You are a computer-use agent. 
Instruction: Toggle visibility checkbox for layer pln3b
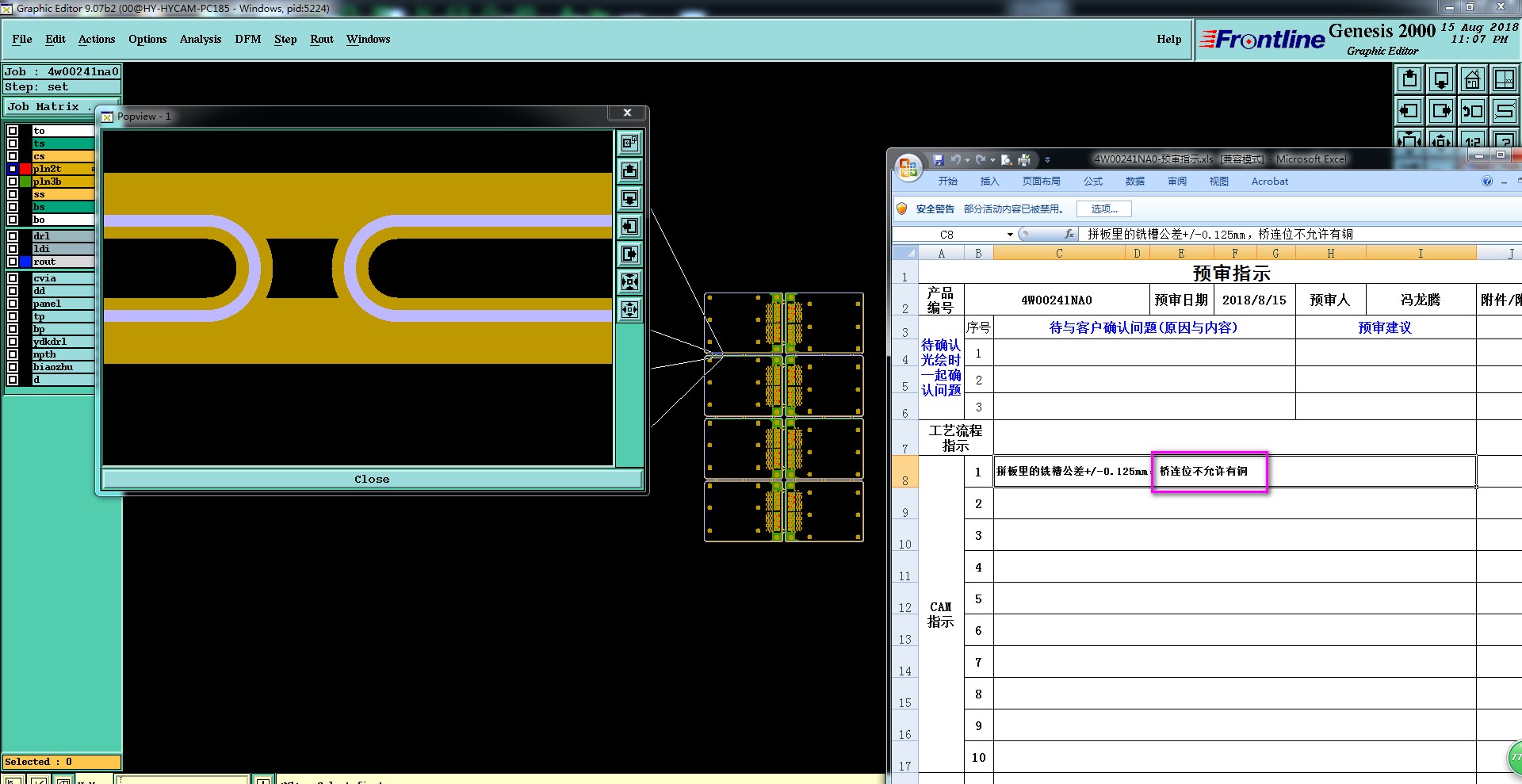[x=13, y=182]
